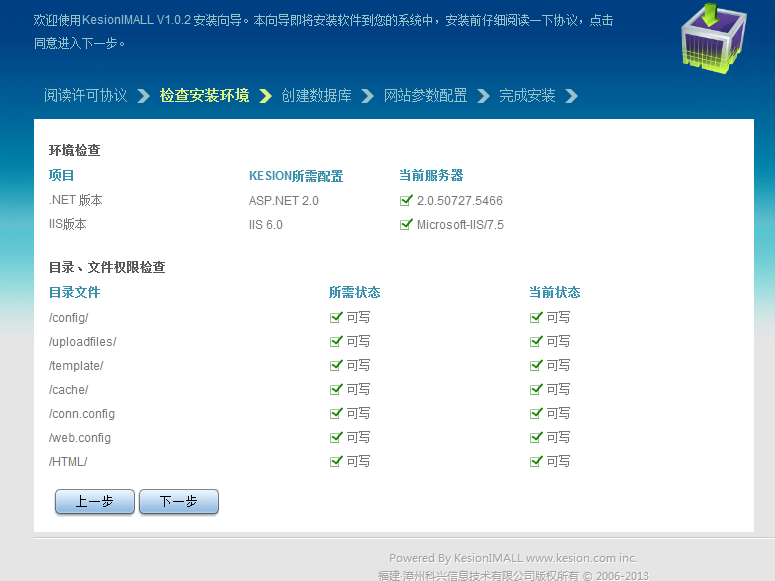Viewport: 775px width, 581px height.
Task: Click the /web.config file row label
Action: point(80,438)
